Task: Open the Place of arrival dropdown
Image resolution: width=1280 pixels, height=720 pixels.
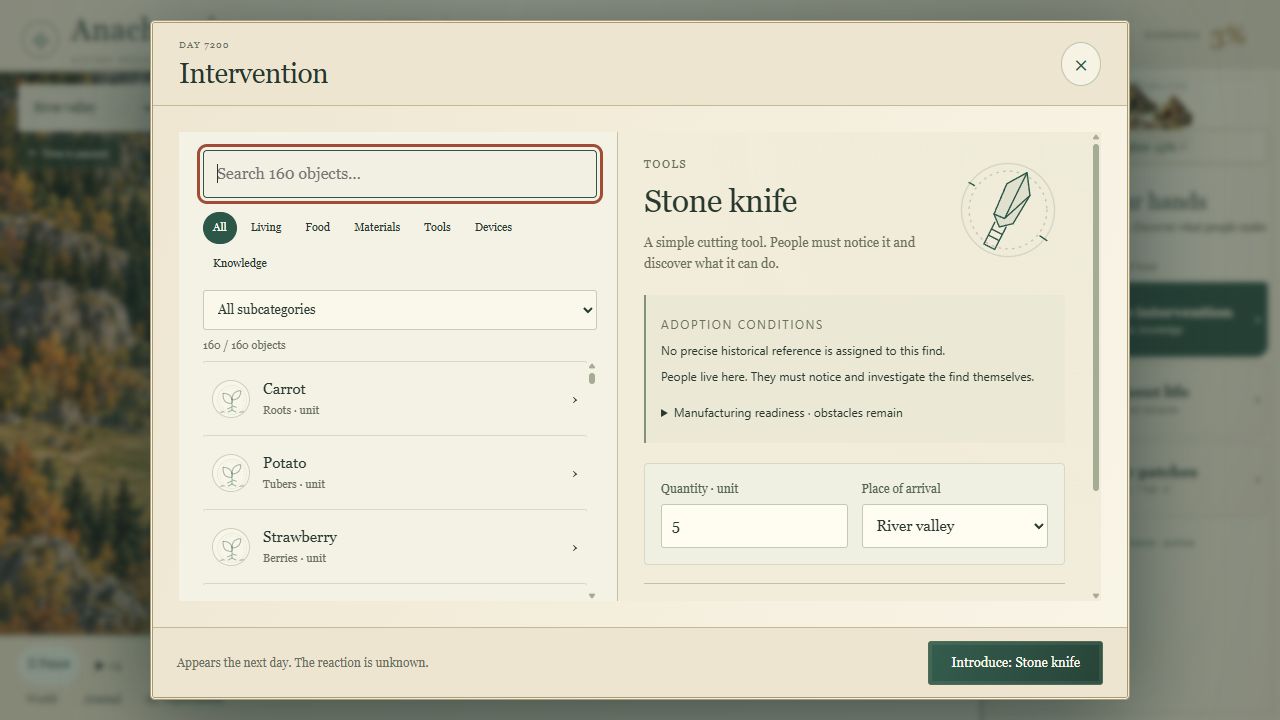Action: point(955,526)
